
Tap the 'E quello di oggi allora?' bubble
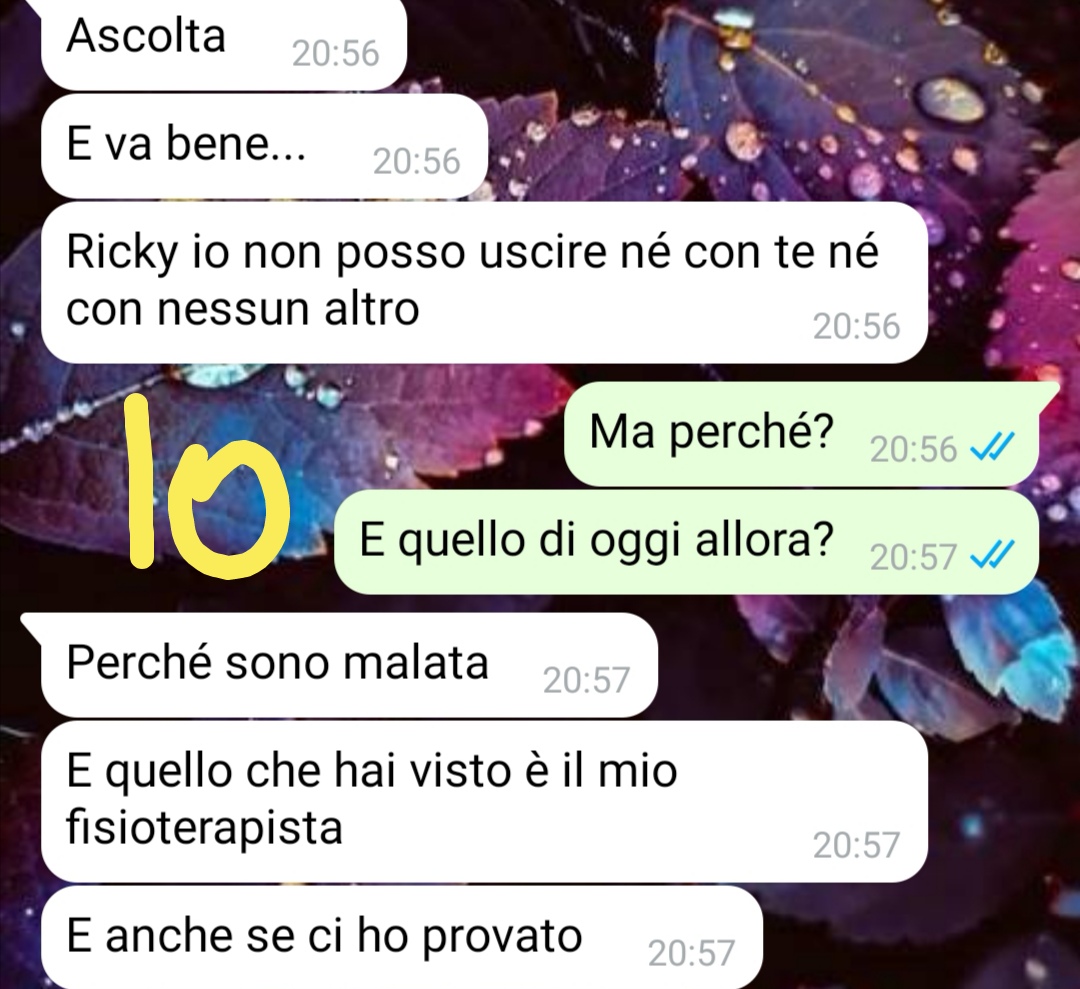pyautogui.click(x=686, y=542)
